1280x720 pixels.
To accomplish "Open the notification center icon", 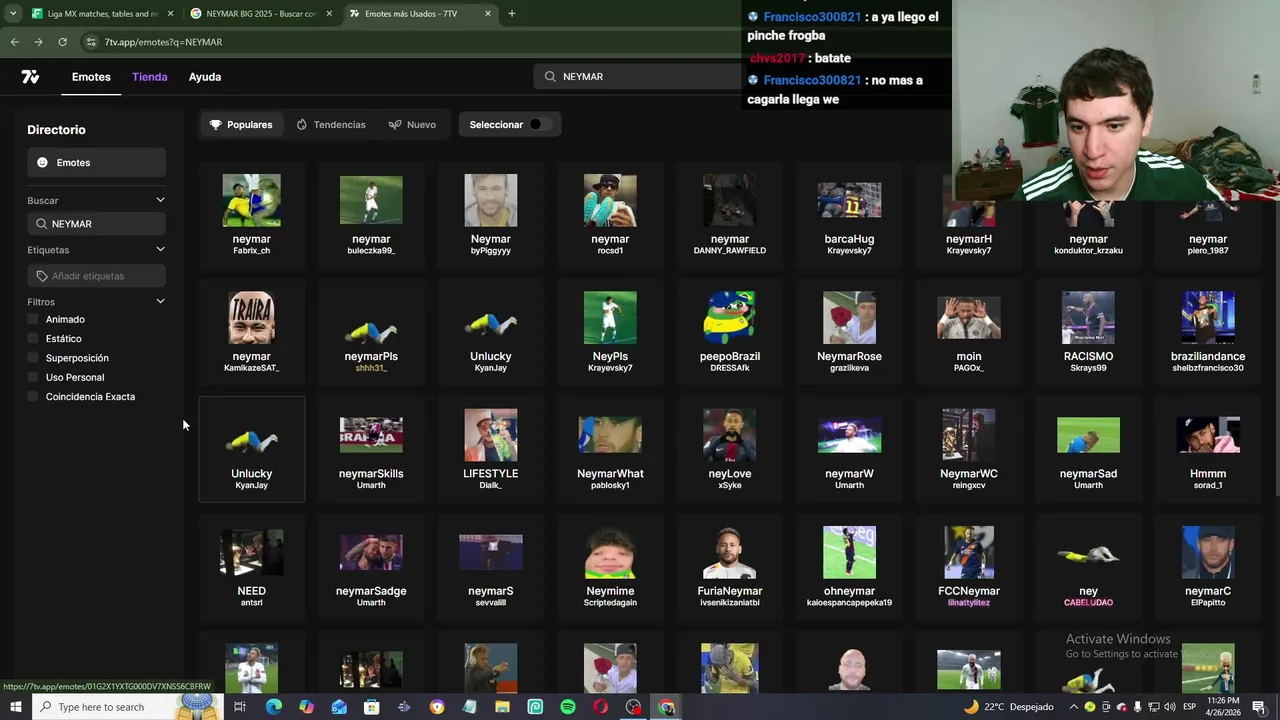I will coord(1259,707).
